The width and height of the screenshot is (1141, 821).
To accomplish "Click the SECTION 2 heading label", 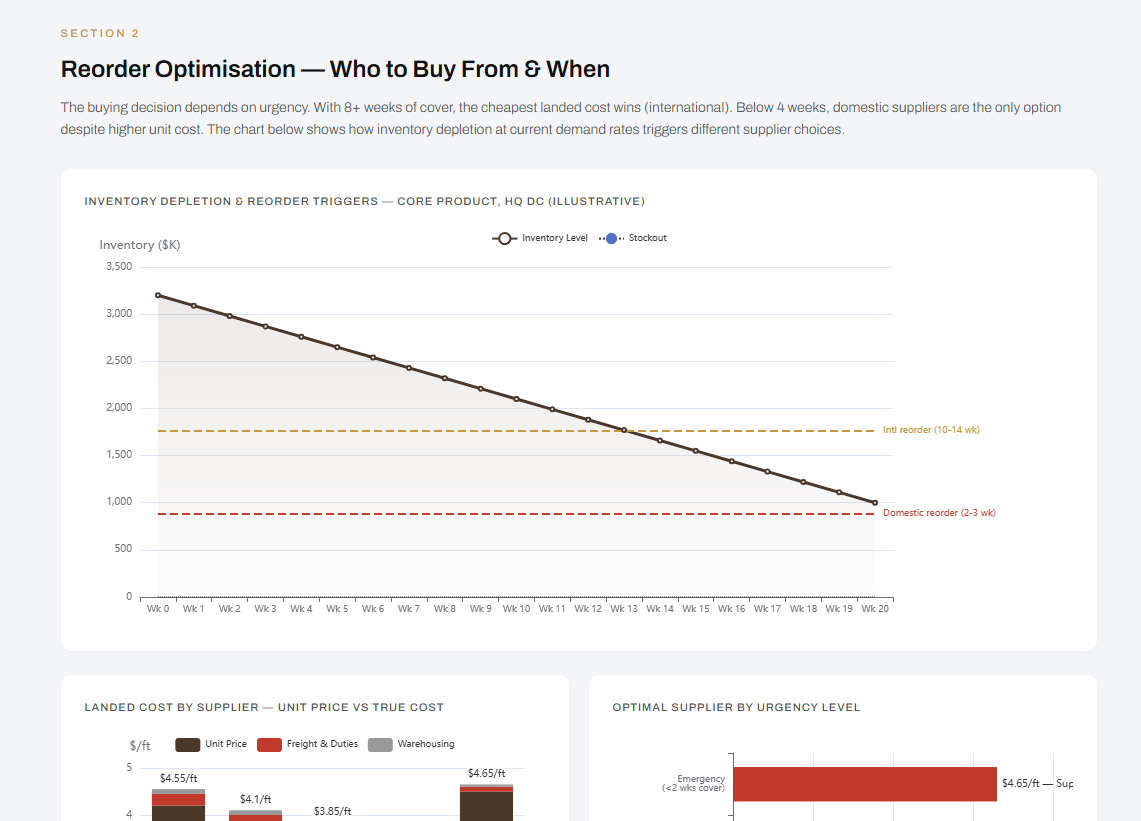I will point(100,33).
